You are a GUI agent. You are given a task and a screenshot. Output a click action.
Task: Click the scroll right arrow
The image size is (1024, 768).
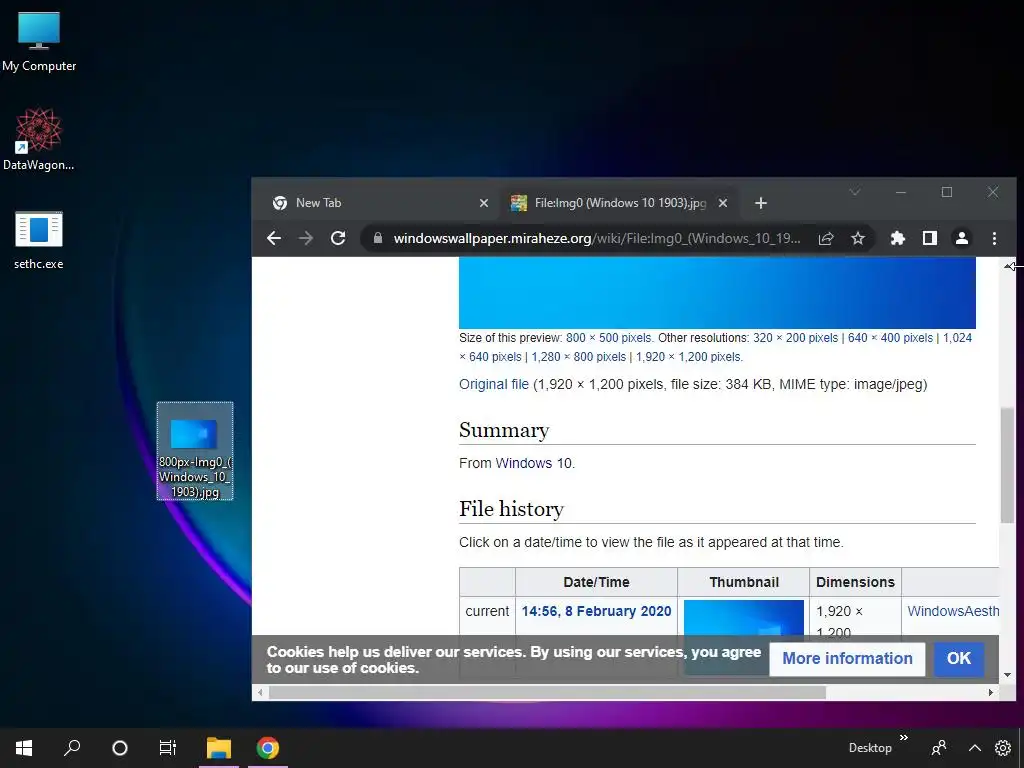(991, 692)
